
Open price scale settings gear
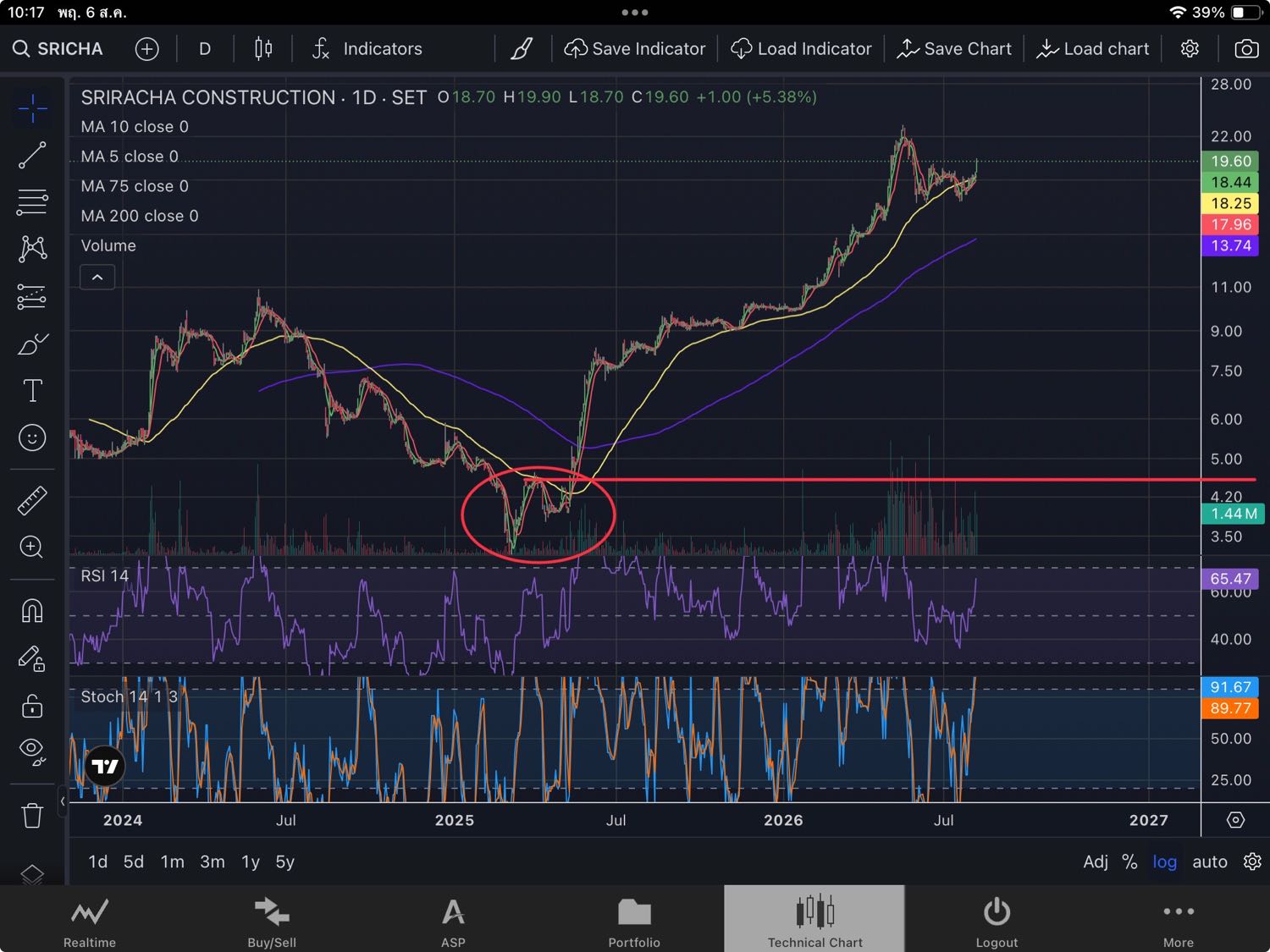1252,861
